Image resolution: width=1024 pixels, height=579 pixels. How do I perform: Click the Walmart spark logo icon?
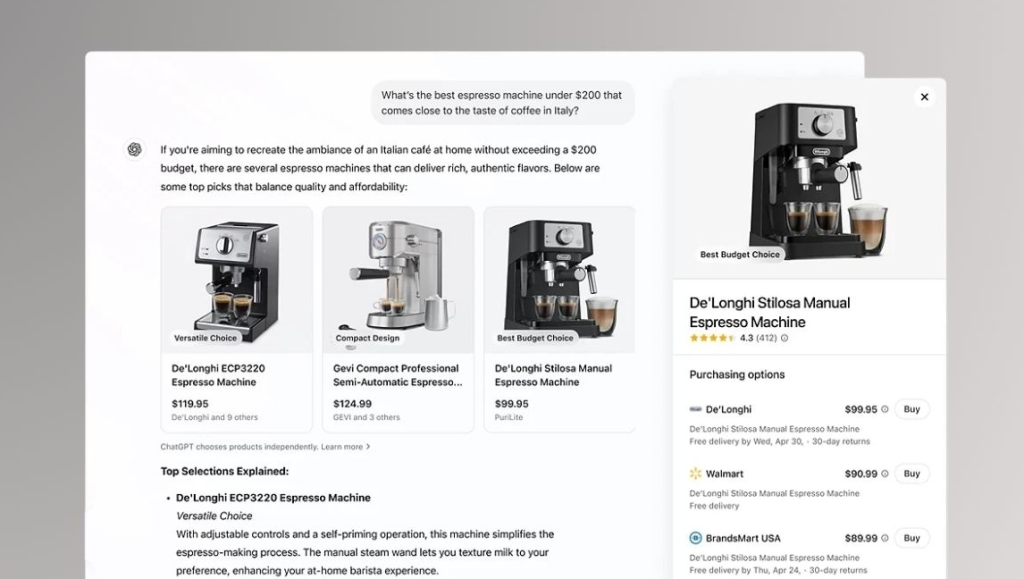696,473
